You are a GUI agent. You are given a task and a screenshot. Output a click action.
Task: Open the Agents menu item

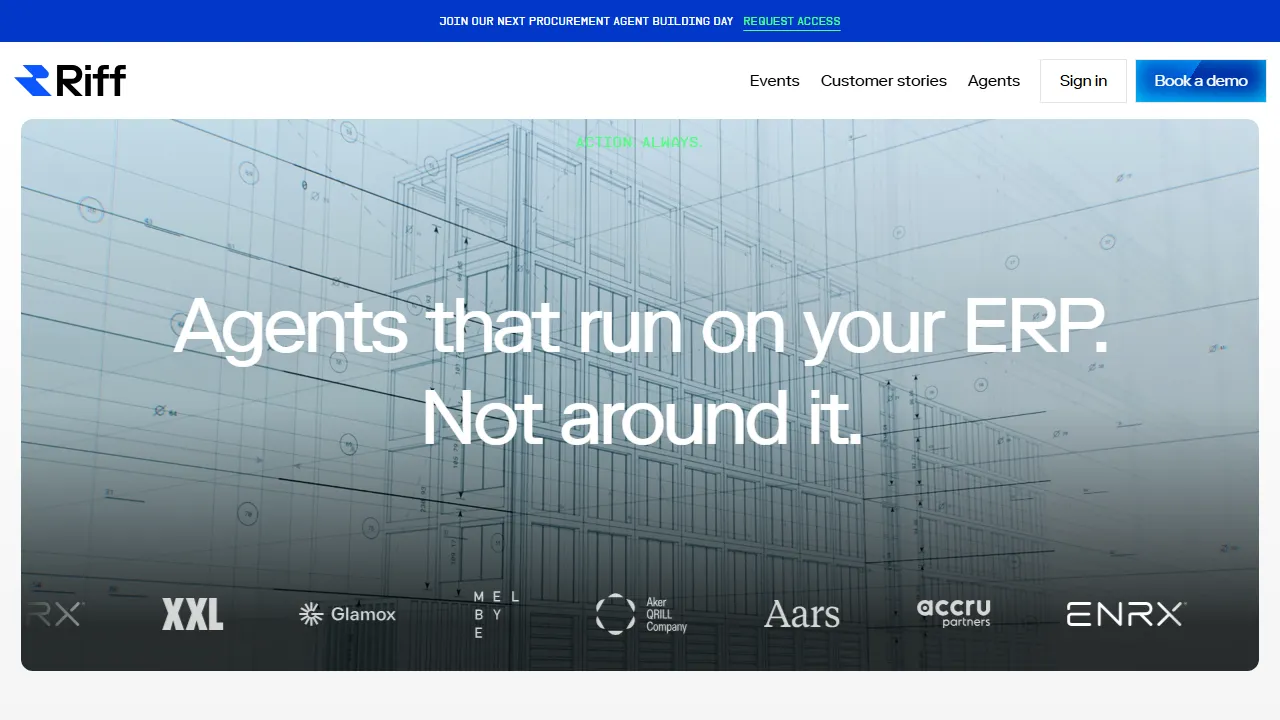[994, 81]
